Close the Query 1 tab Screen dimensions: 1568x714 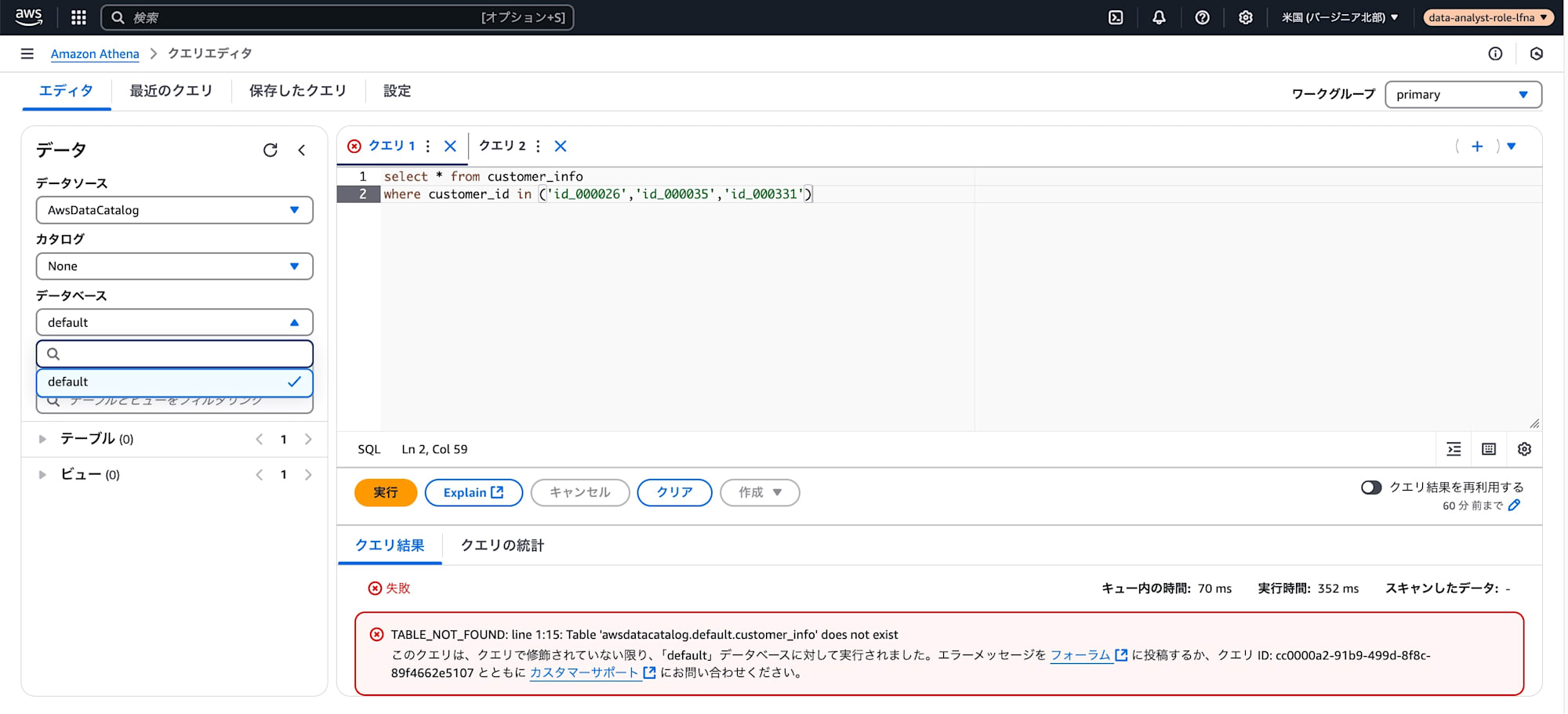pos(450,146)
